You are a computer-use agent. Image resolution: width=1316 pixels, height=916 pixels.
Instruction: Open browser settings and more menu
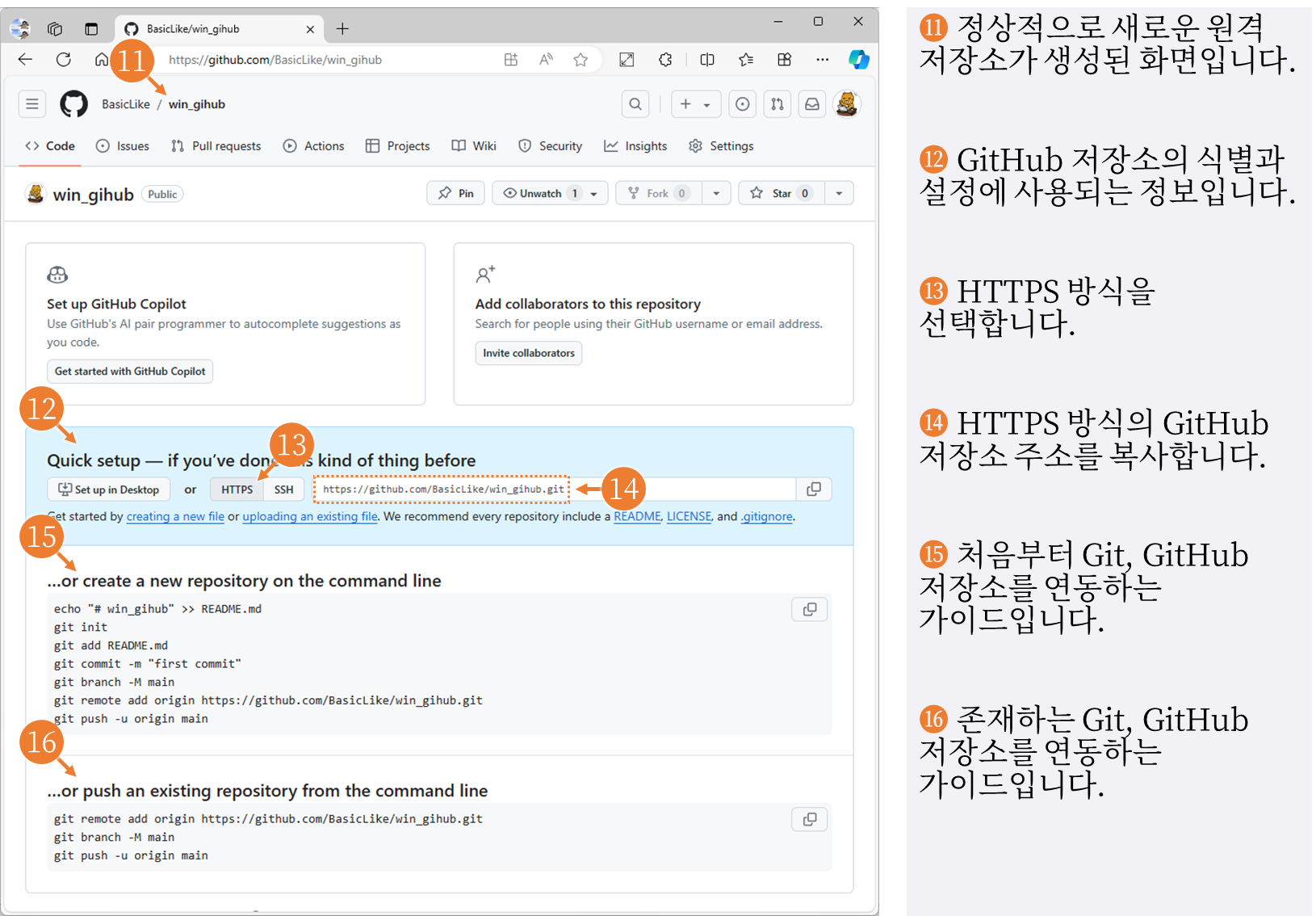822,59
